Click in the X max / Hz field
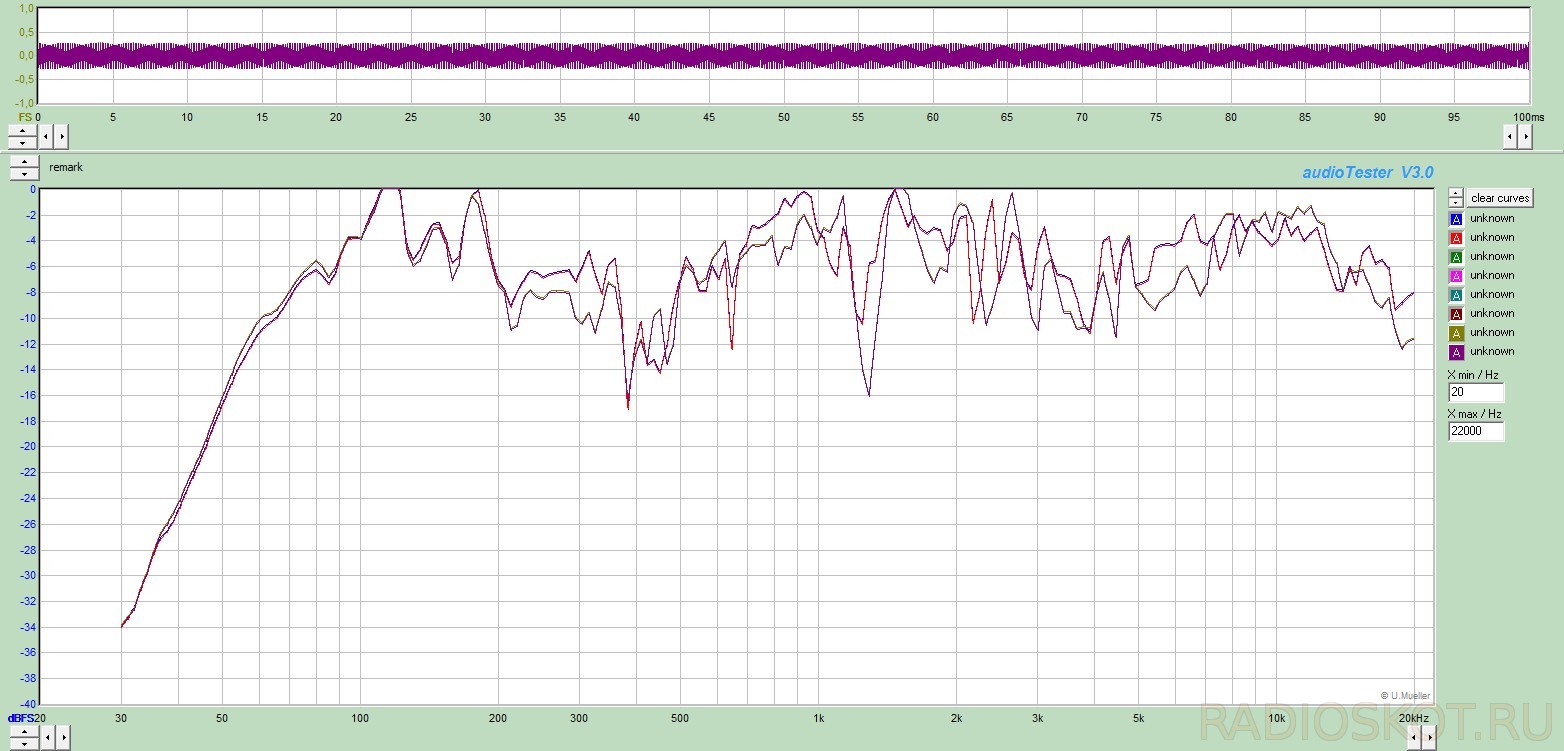This screenshot has height=751, width=1564. (1476, 432)
